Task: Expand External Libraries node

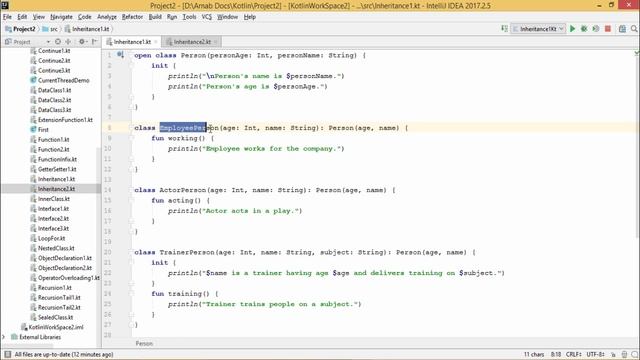Action: tap(4, 337)
